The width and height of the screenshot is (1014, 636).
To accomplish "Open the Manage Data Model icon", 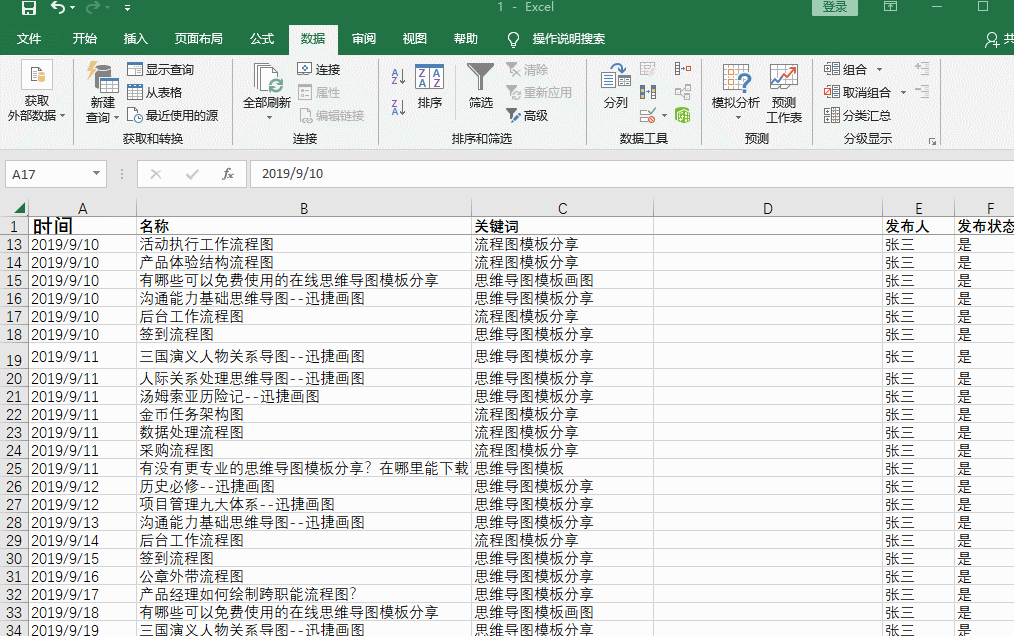I will 682,116.
